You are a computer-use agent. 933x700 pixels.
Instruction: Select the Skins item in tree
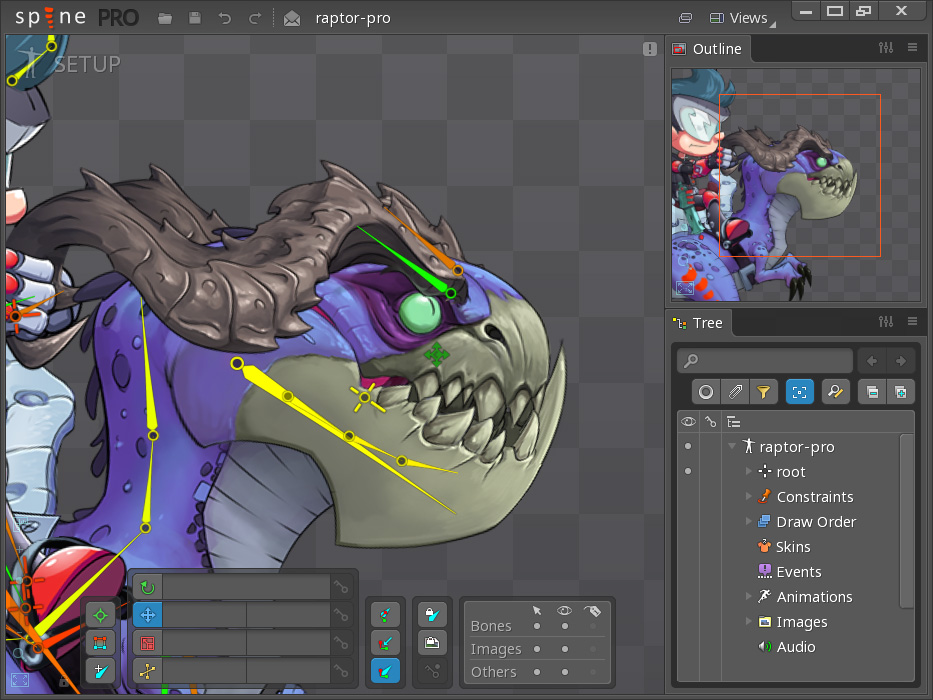coord(792,547)
